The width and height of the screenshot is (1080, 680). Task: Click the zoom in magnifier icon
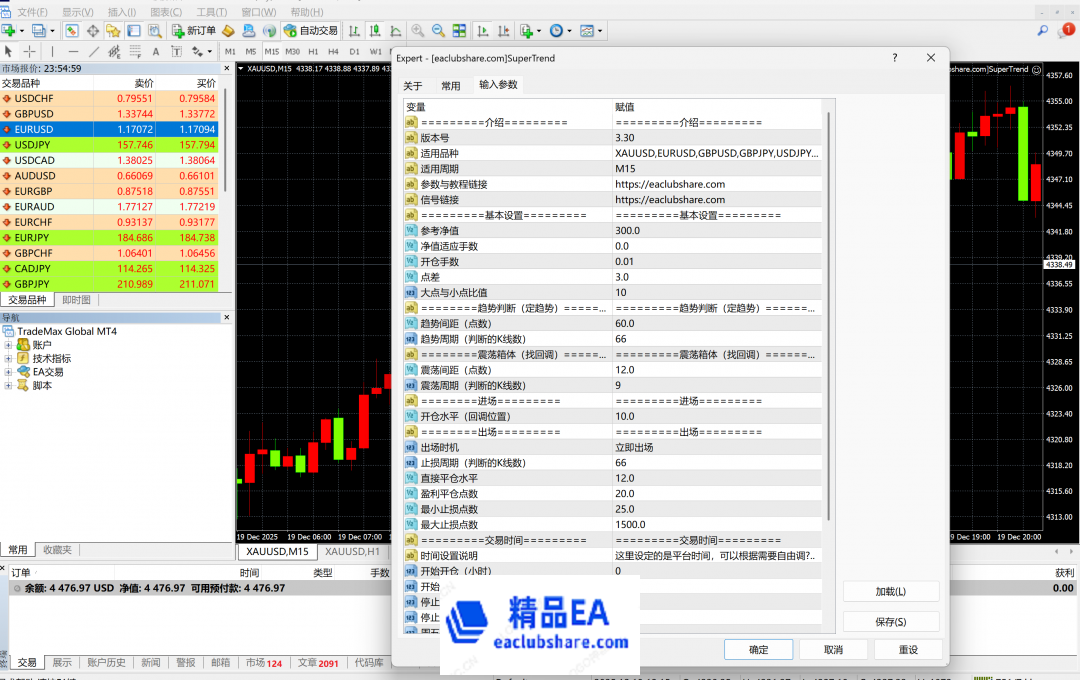(417, 31)
